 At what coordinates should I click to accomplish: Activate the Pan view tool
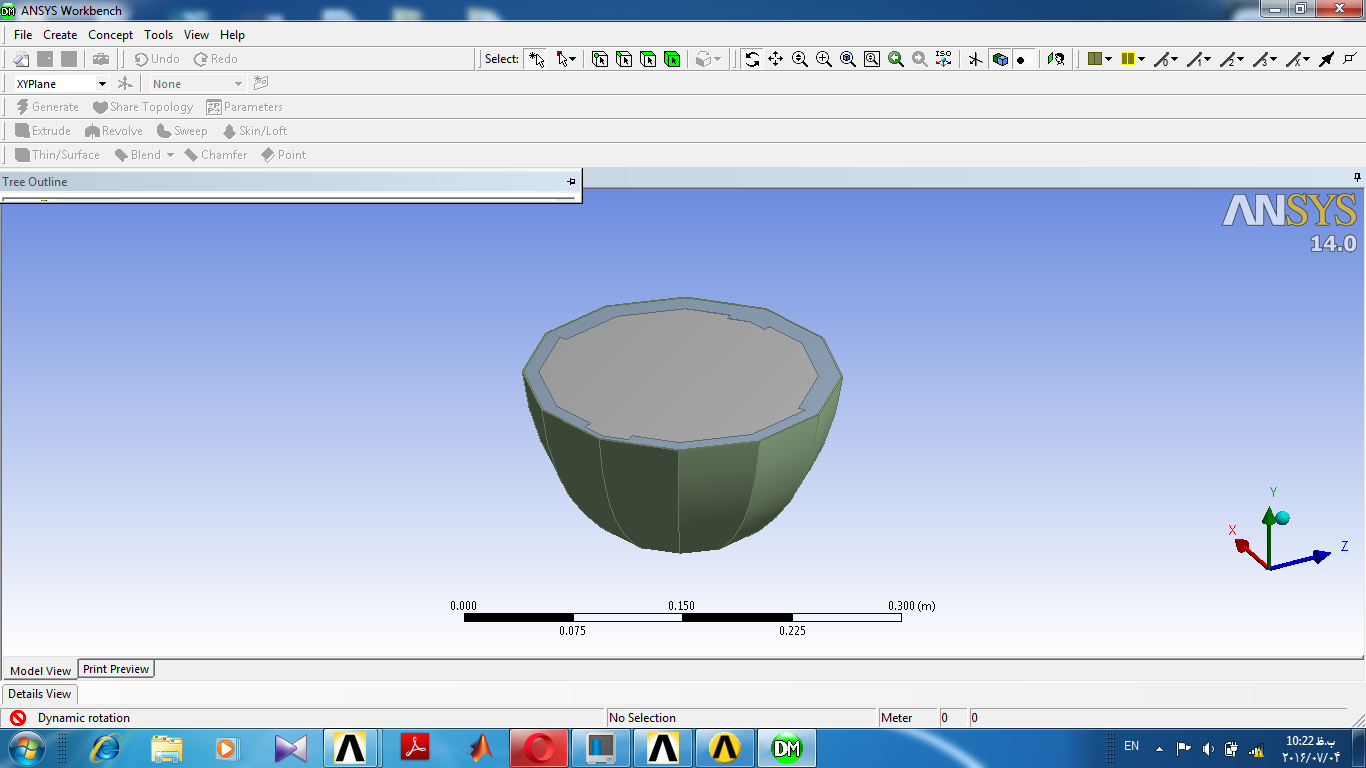(x=776, y=59)
